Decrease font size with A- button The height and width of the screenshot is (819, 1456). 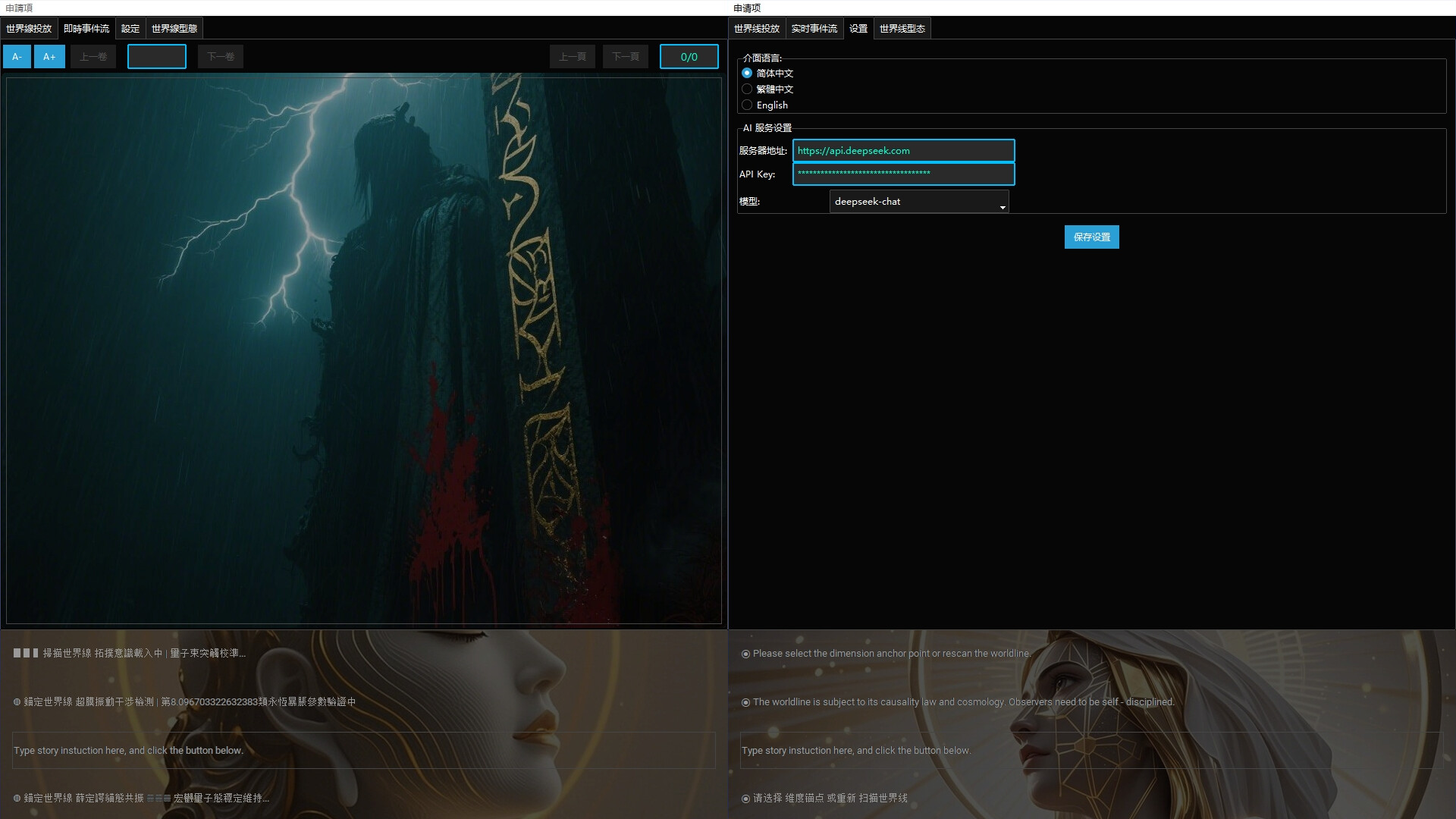[x=17, y=57]
